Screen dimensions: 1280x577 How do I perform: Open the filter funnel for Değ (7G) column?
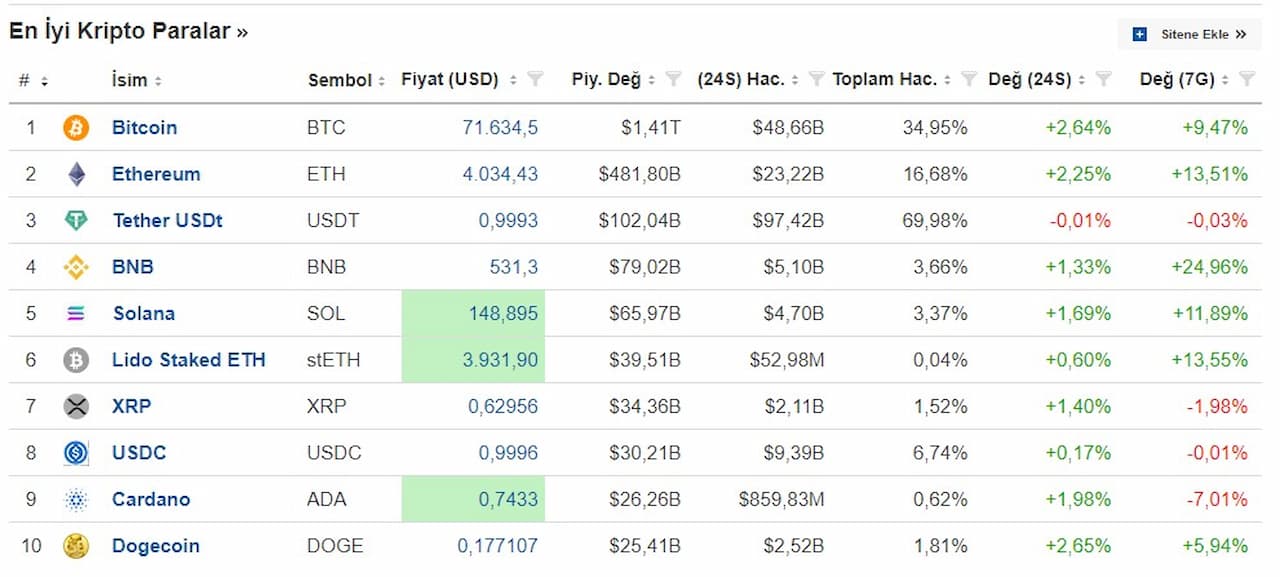pos(1246,79)
